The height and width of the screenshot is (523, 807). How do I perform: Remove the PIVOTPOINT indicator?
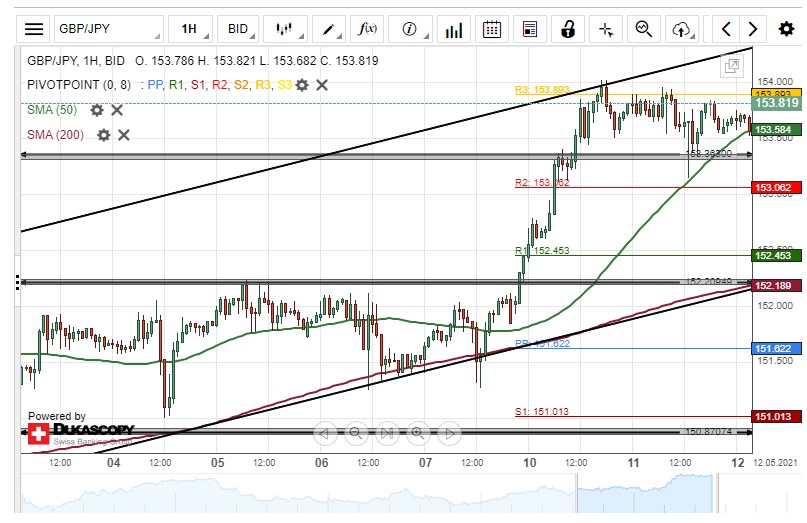322,85
